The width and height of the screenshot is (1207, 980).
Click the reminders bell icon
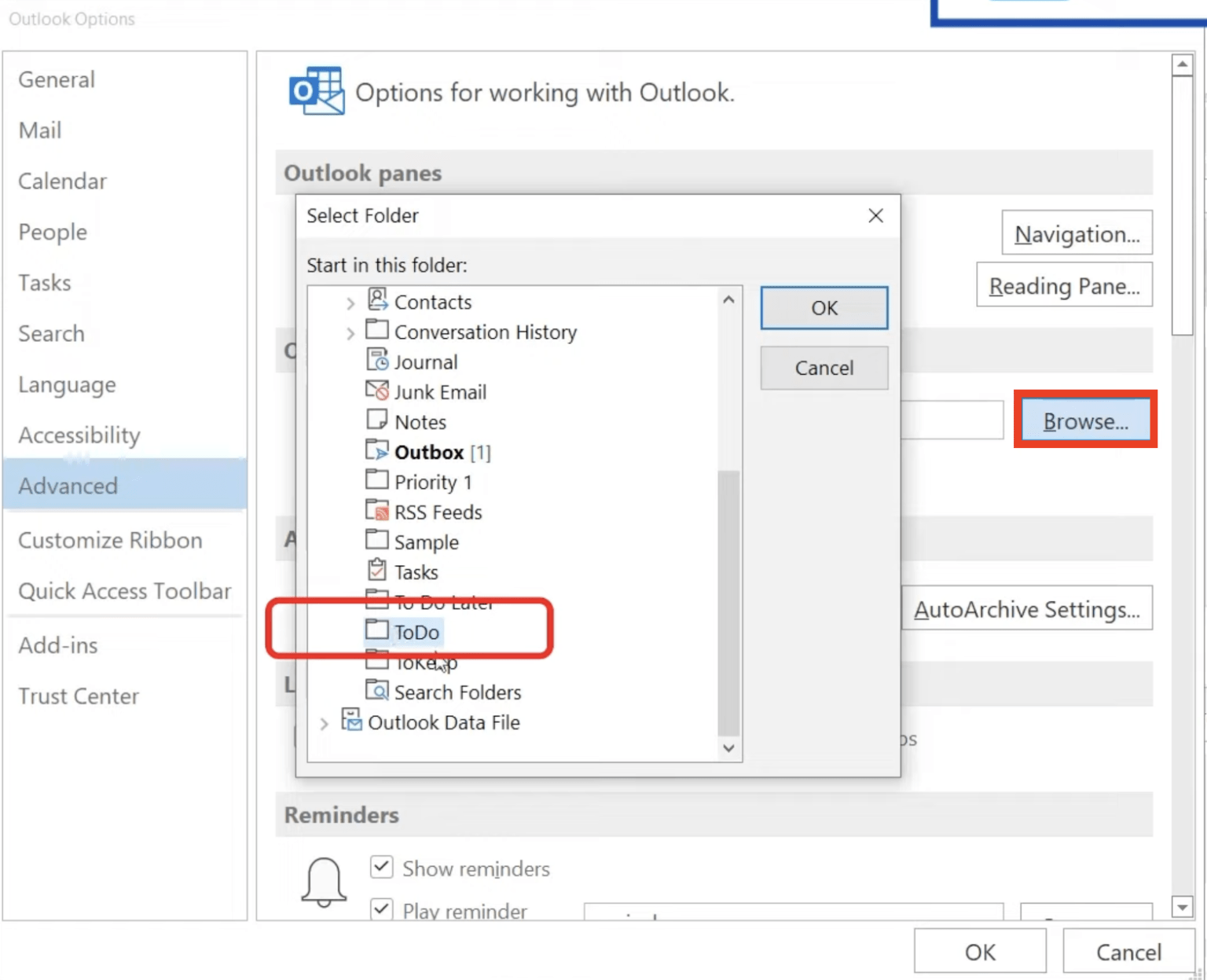click(324, 882)
